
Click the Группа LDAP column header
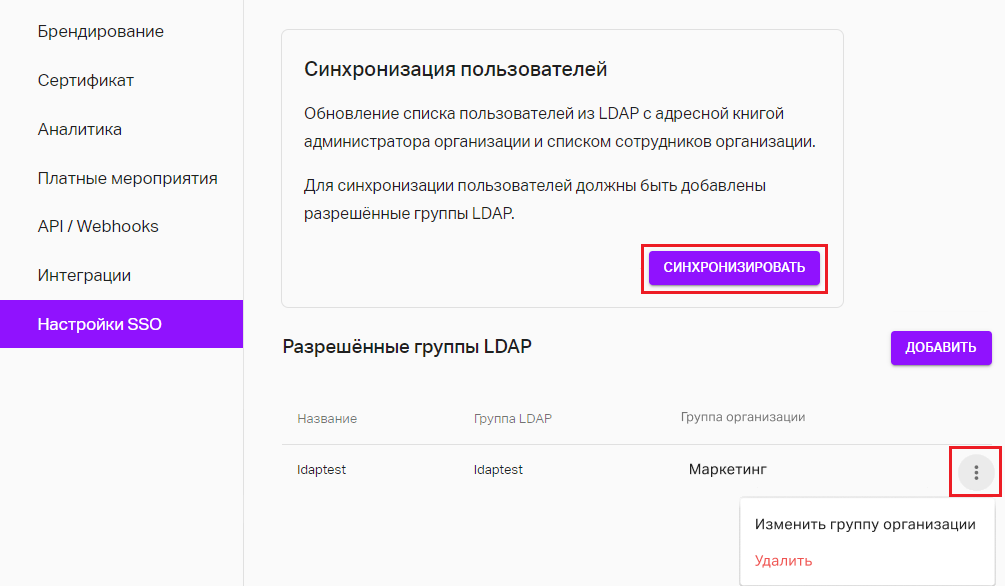[x=513, y=419]
